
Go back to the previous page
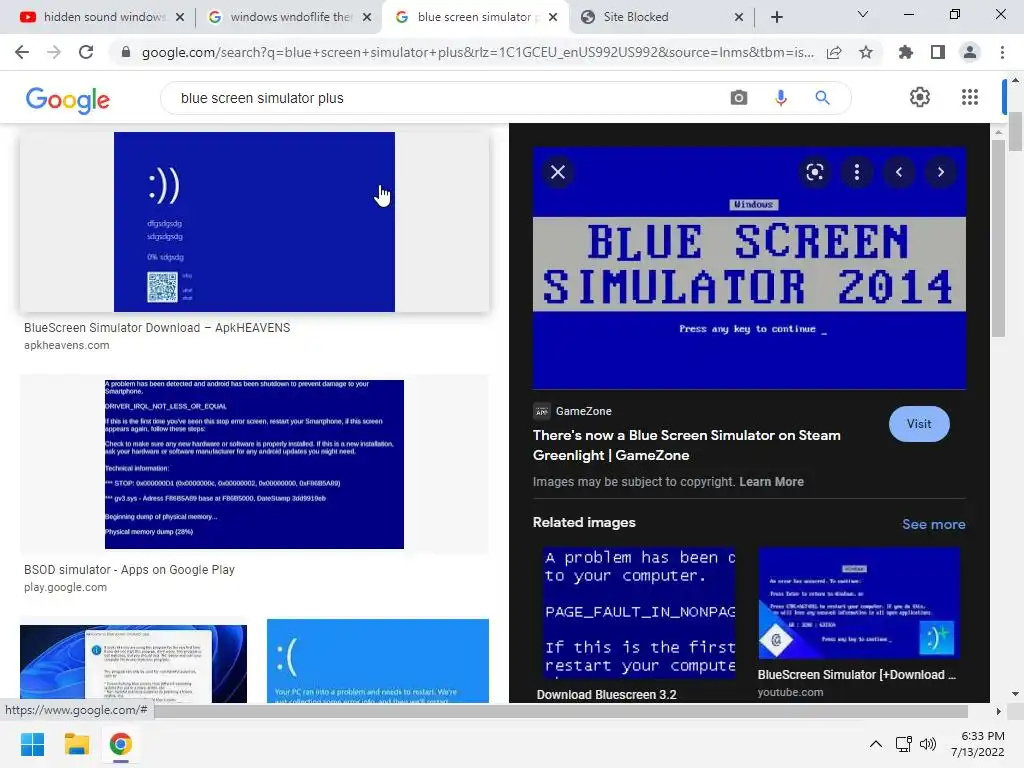pyautogui.click(x=22, y=52)
